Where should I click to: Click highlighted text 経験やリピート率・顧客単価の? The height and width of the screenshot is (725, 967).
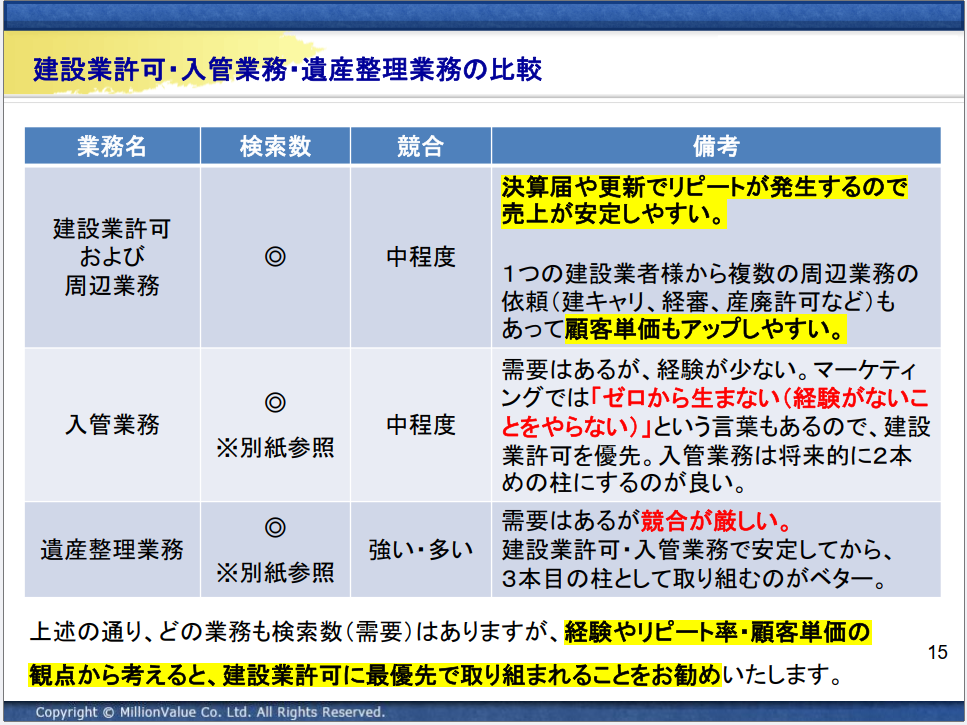click(718, 632)
